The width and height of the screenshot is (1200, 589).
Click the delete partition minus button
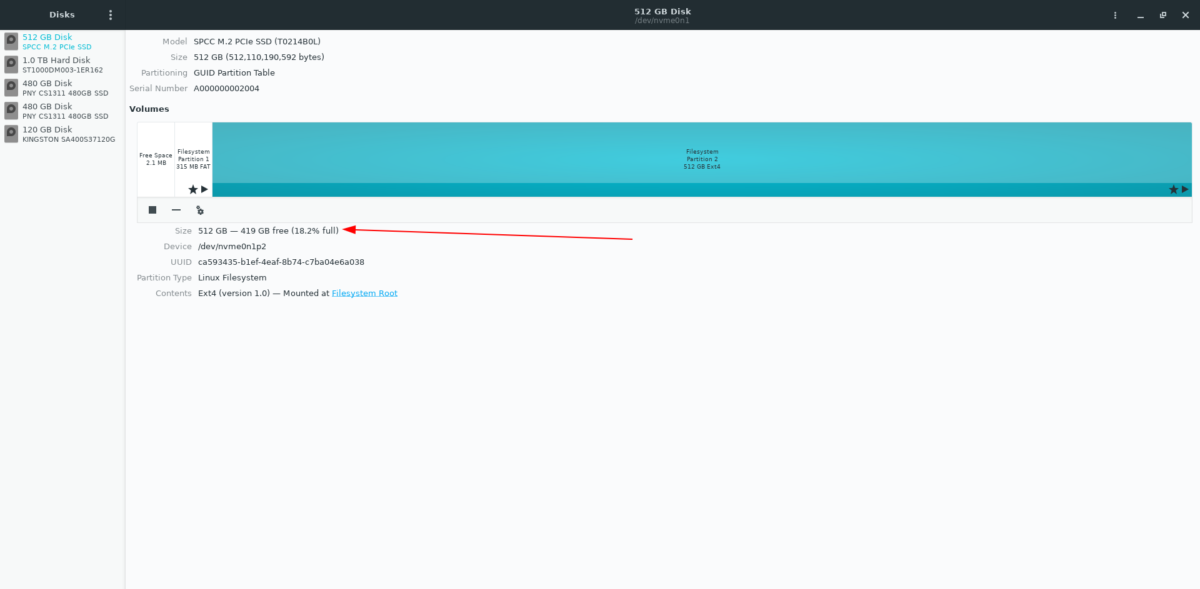[x=176, y=210]
